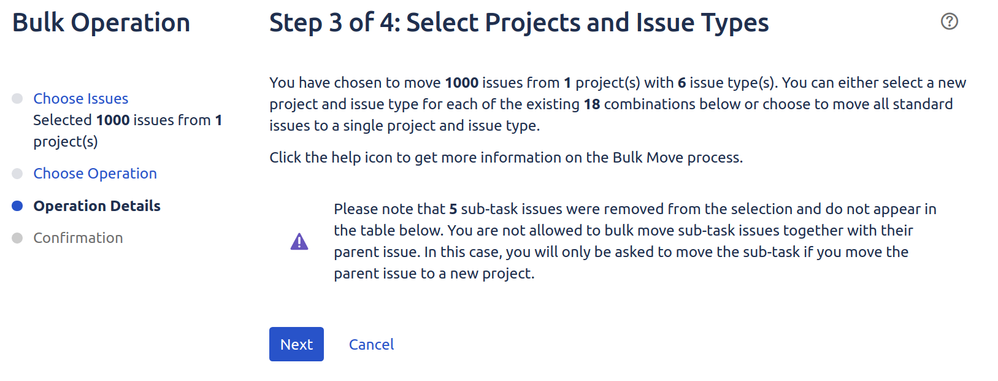998x381 pixels.
Task: Click the grey dot beside Confirmation
Action: (17, 238)
